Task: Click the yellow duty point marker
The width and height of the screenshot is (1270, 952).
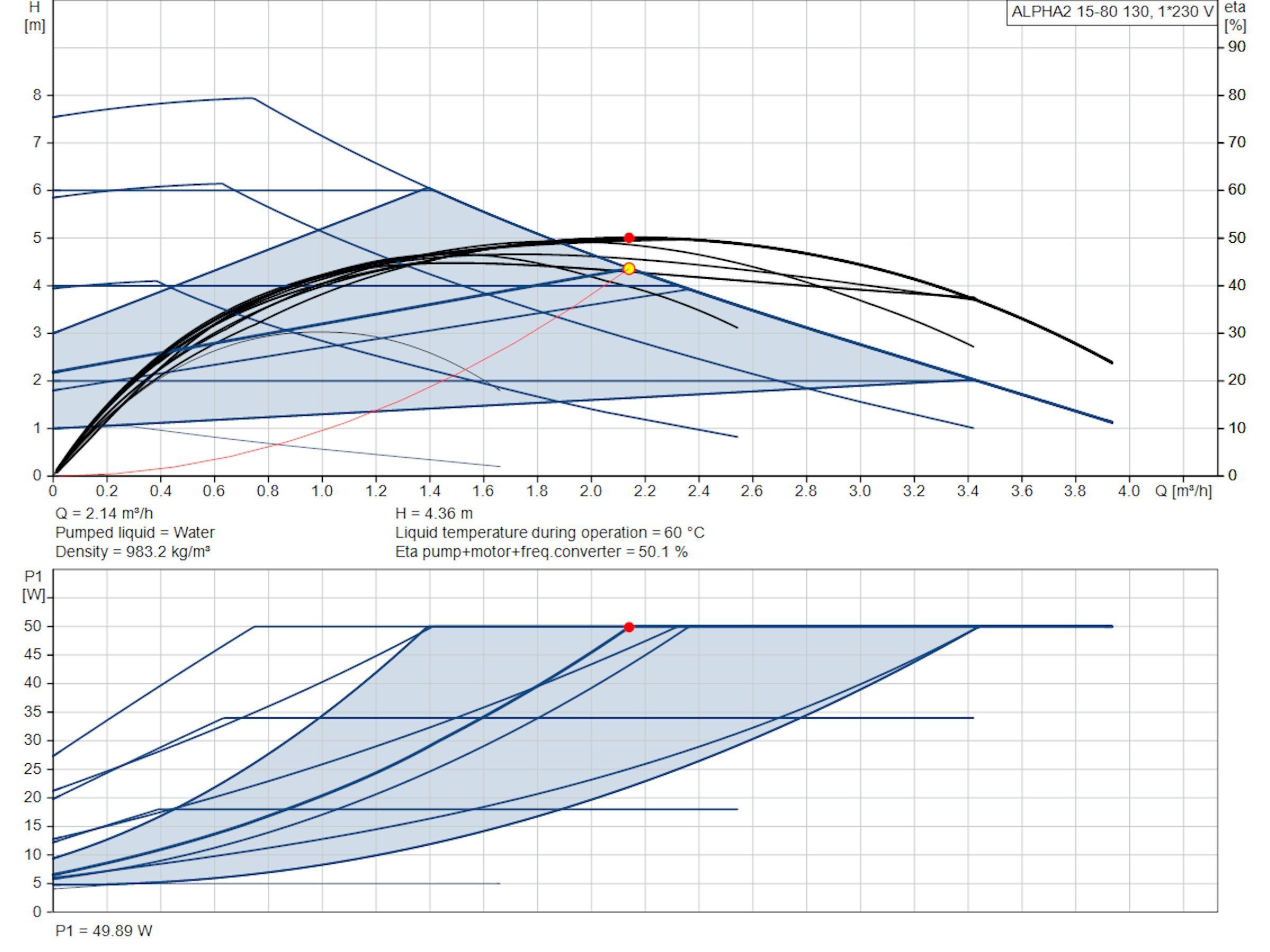Action: pyautogui.click(x=629, y=269)
